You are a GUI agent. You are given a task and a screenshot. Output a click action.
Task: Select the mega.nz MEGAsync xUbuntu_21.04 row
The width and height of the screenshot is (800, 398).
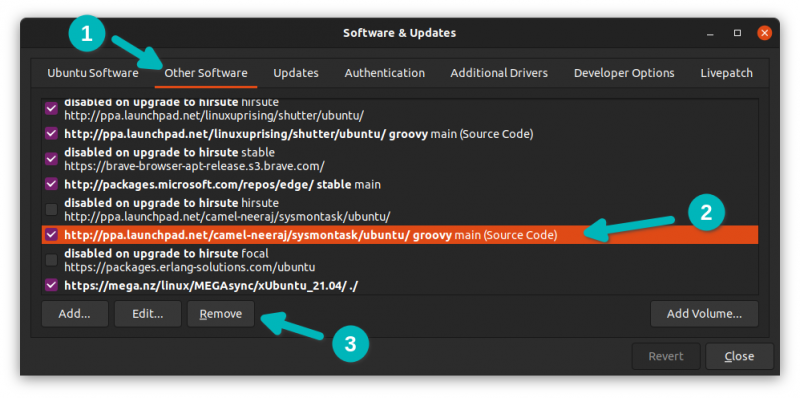point(399,286)
